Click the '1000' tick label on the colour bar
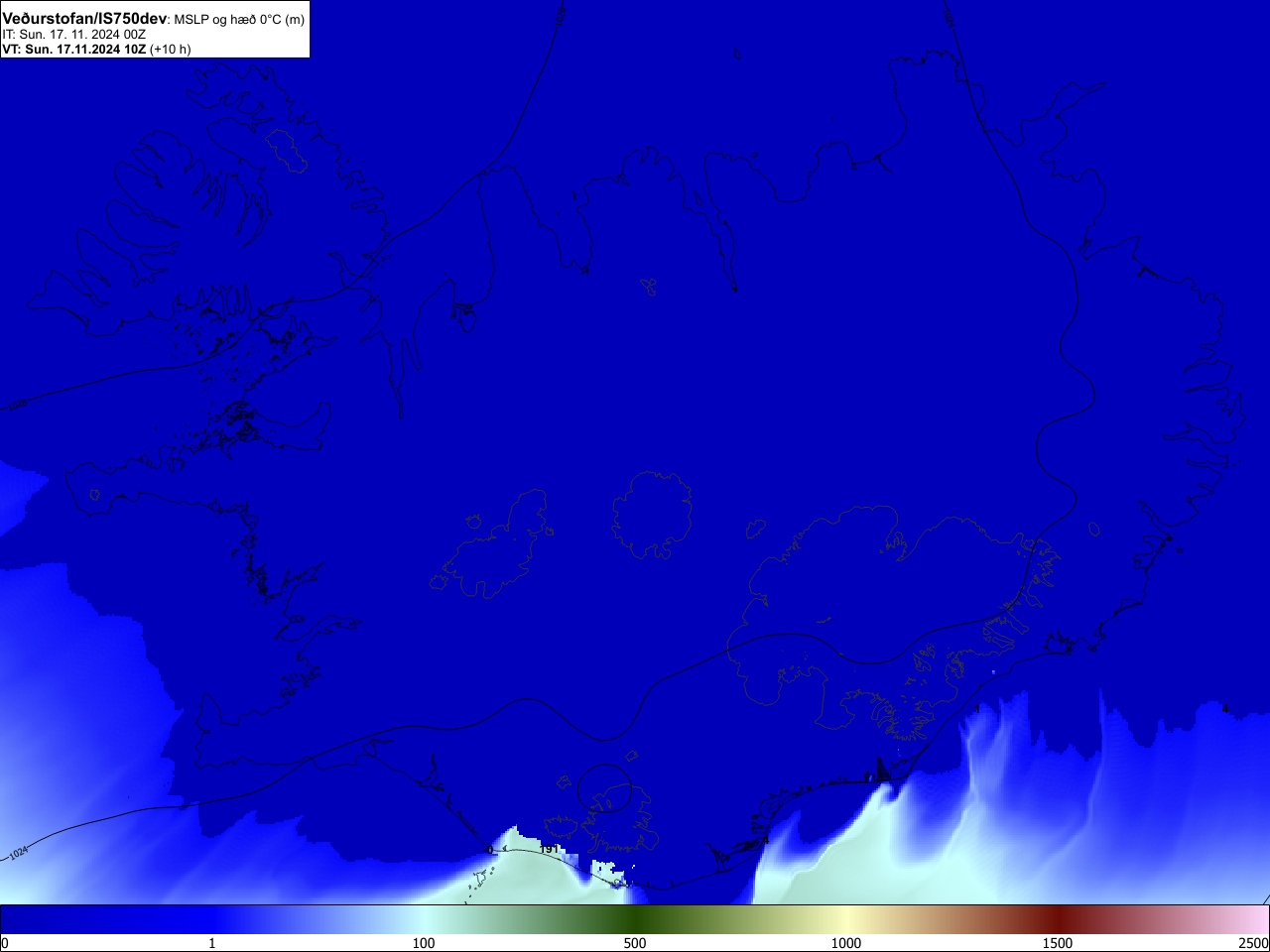 pos(846,943)
